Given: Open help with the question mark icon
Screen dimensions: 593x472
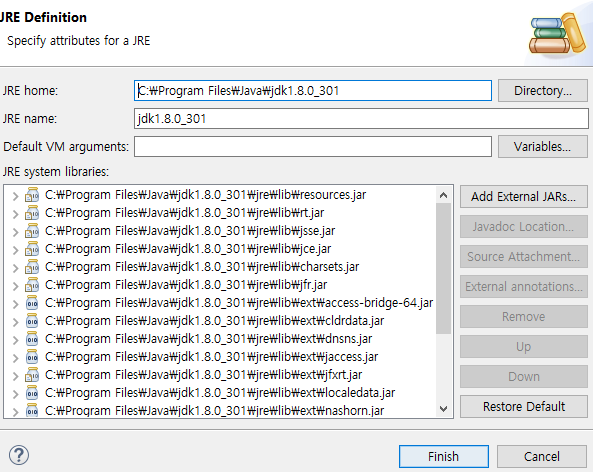Looking at the screenshot, I should pos(19,455).
